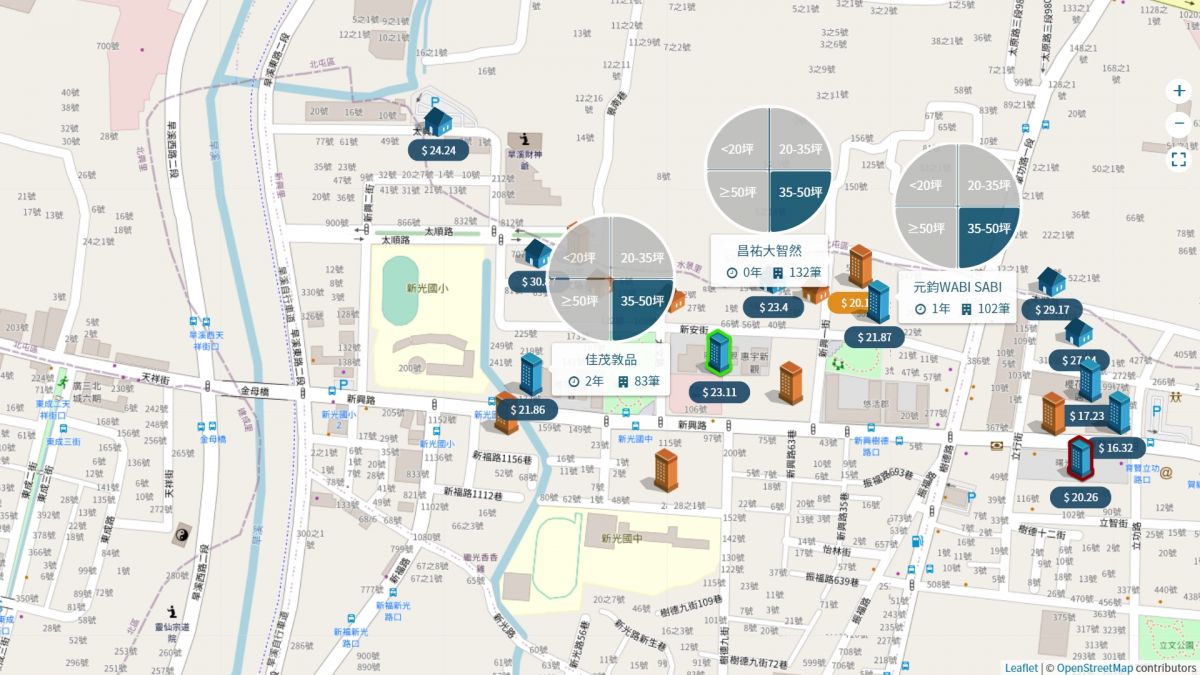The width and height of the screenshot is (1200, 675).
Task: Select the blue house marker beside 佳茂敦品 pie
Action: click(537, 253)
